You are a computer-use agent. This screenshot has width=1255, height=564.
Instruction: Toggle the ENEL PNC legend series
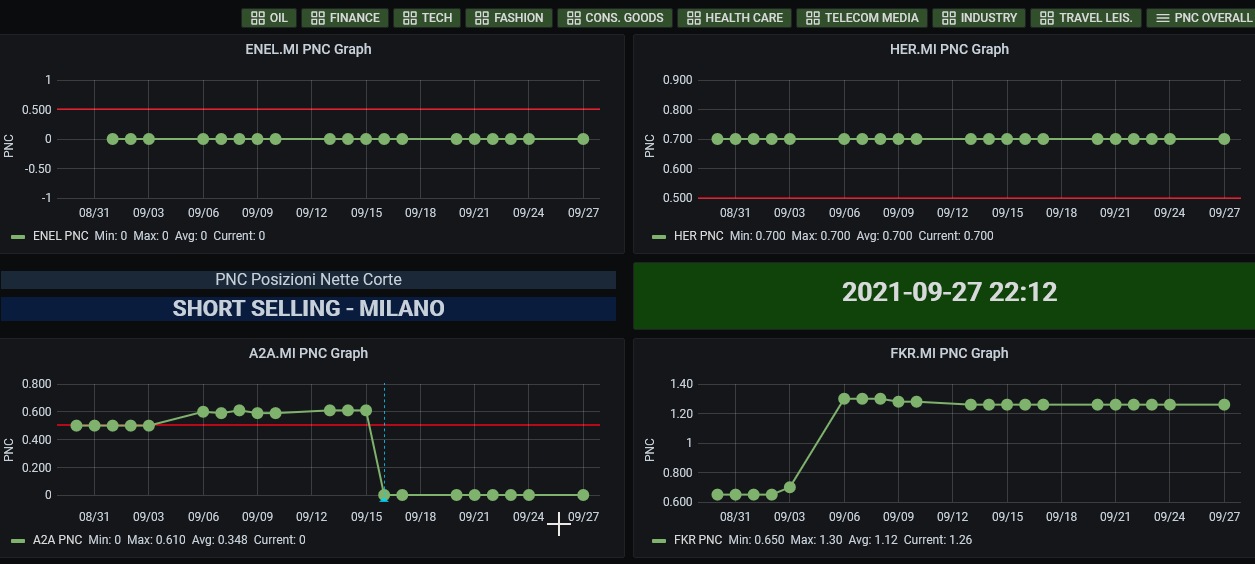(60, 236)
